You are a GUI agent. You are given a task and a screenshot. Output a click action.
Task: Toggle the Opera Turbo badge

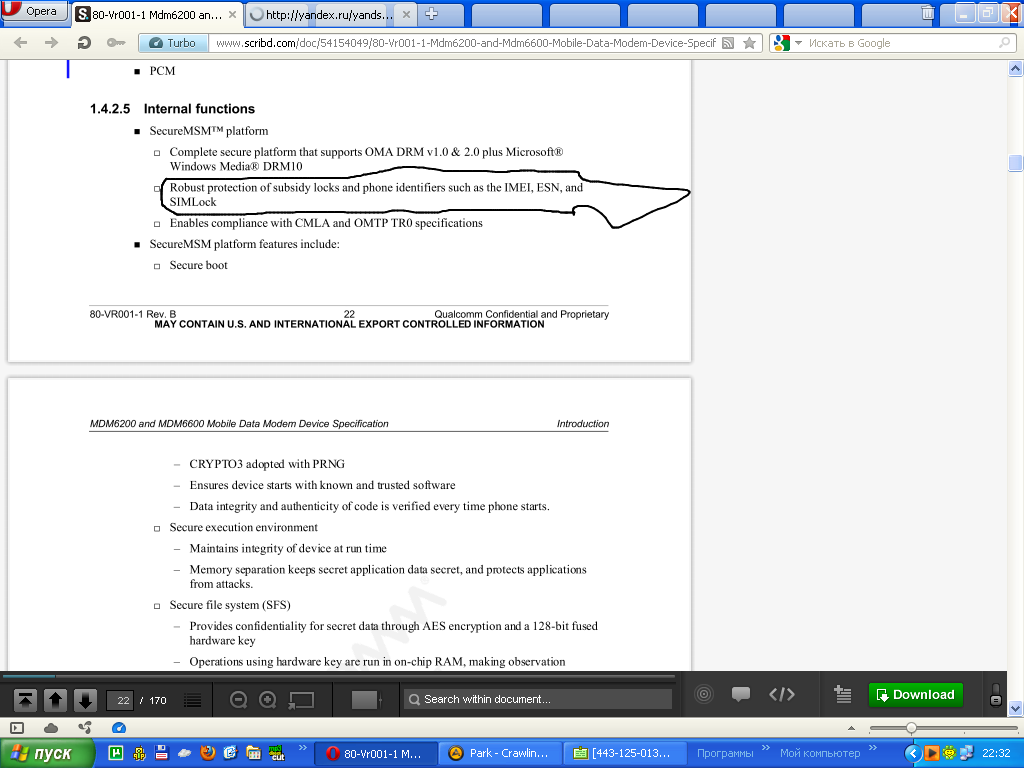click(x=174, y=43)
